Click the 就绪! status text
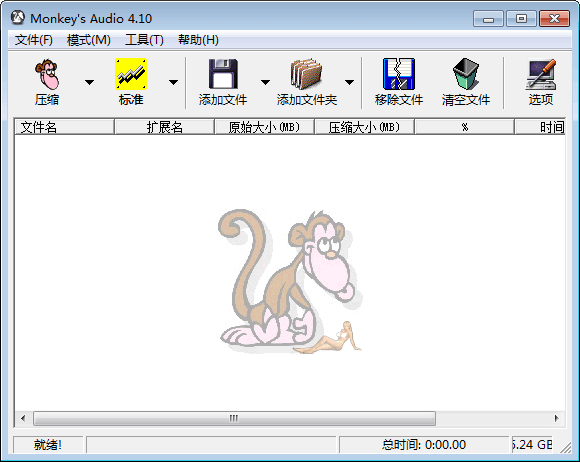580x462 pixels. (48, 445)
